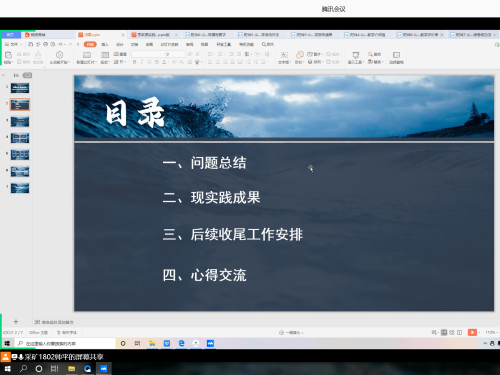The width and height of the screenshot is (500, 375).
Task: Toggle Bold text formatting
Action: click(134, 62)
